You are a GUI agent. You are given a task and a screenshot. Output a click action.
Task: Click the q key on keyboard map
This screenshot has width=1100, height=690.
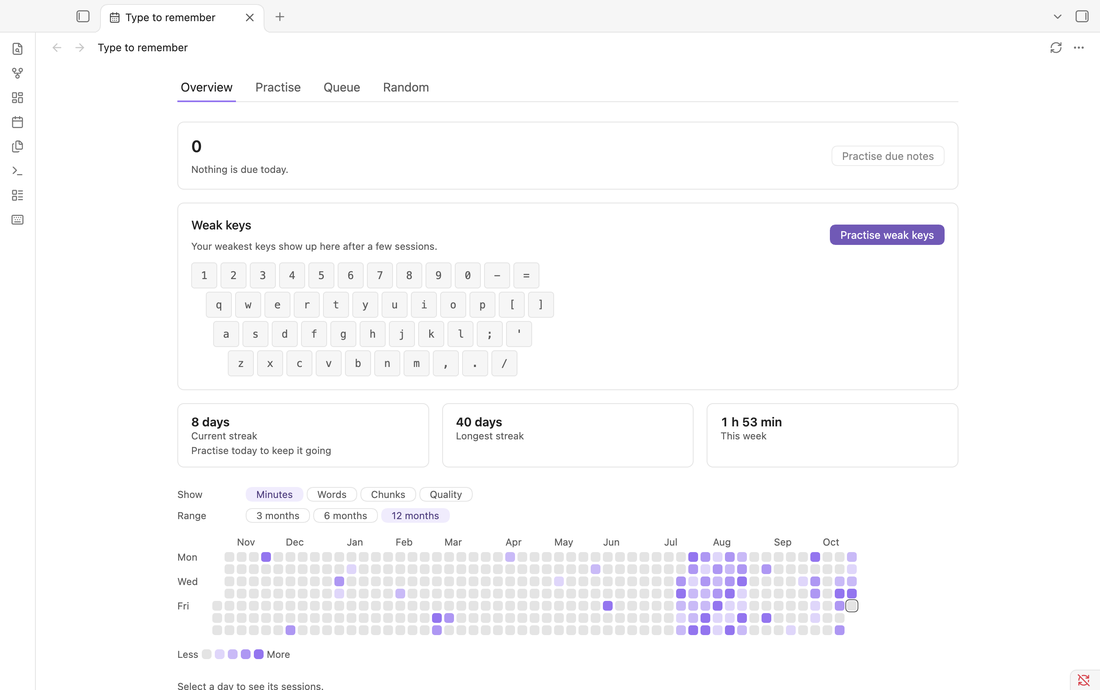(219, 305)
